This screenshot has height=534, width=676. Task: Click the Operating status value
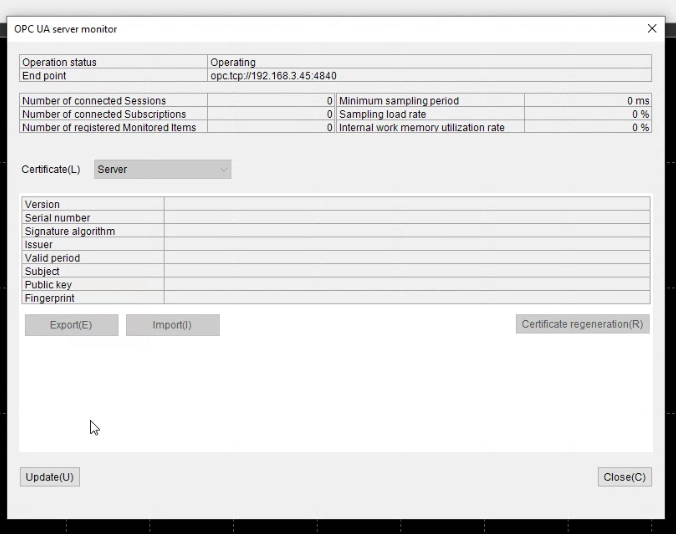point(233,62)
